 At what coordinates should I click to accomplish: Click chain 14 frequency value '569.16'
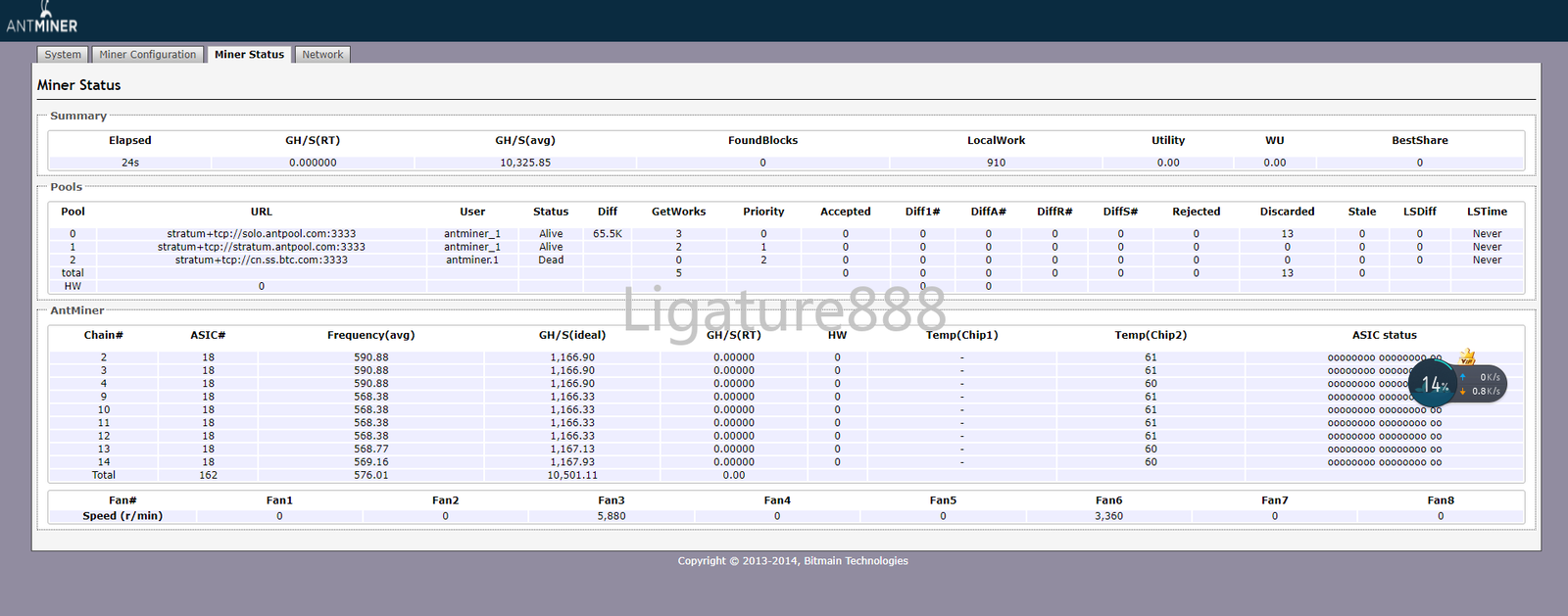[x=371, y=462]
